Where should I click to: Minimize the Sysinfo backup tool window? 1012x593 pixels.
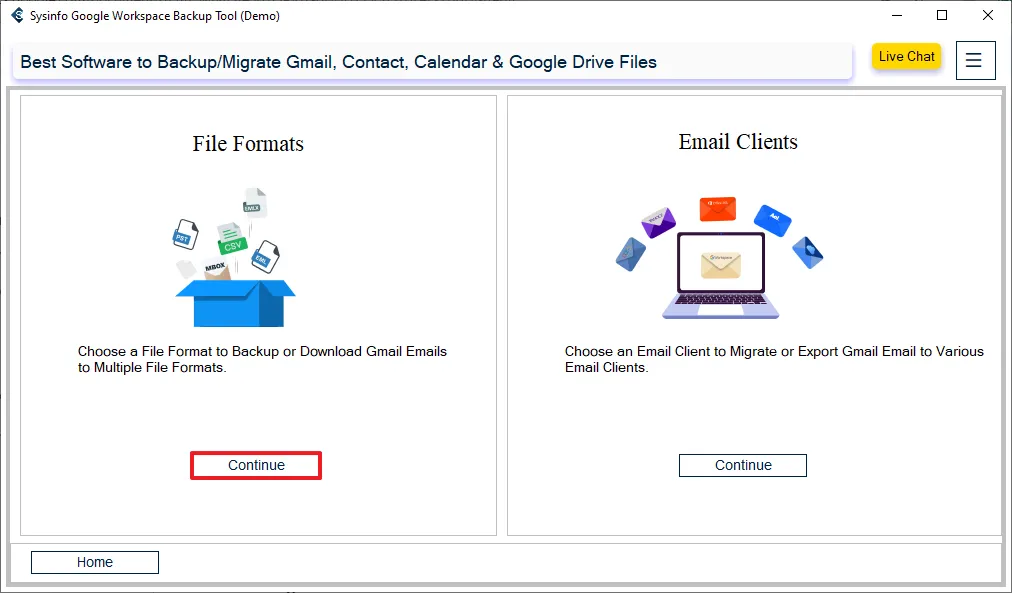pyautogui.click(x=897, y=15)
